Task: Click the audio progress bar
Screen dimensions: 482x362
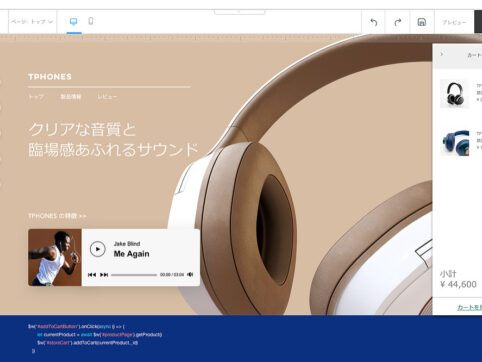Action: tap(134, 275)
